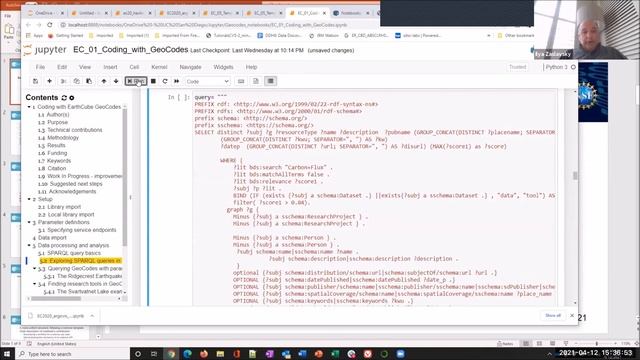Rename notebook title EC_01_Coding_with_GeoCodes
The height and width of the screenshot is (360, 640).
tap(131, 50)
